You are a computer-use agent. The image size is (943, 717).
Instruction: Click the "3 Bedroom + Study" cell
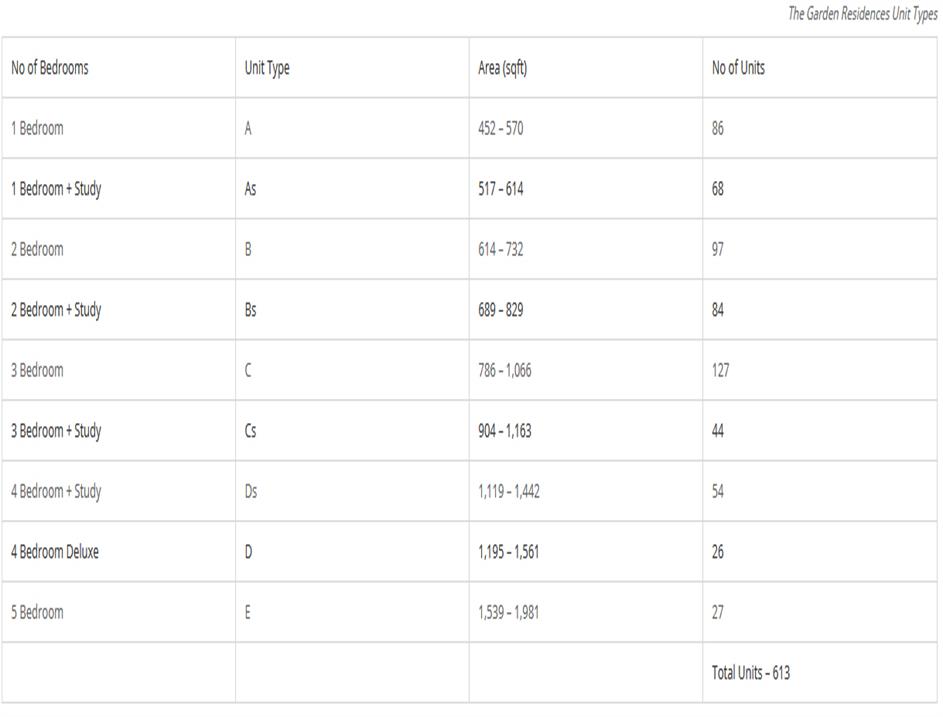click(x=56, y=431)
